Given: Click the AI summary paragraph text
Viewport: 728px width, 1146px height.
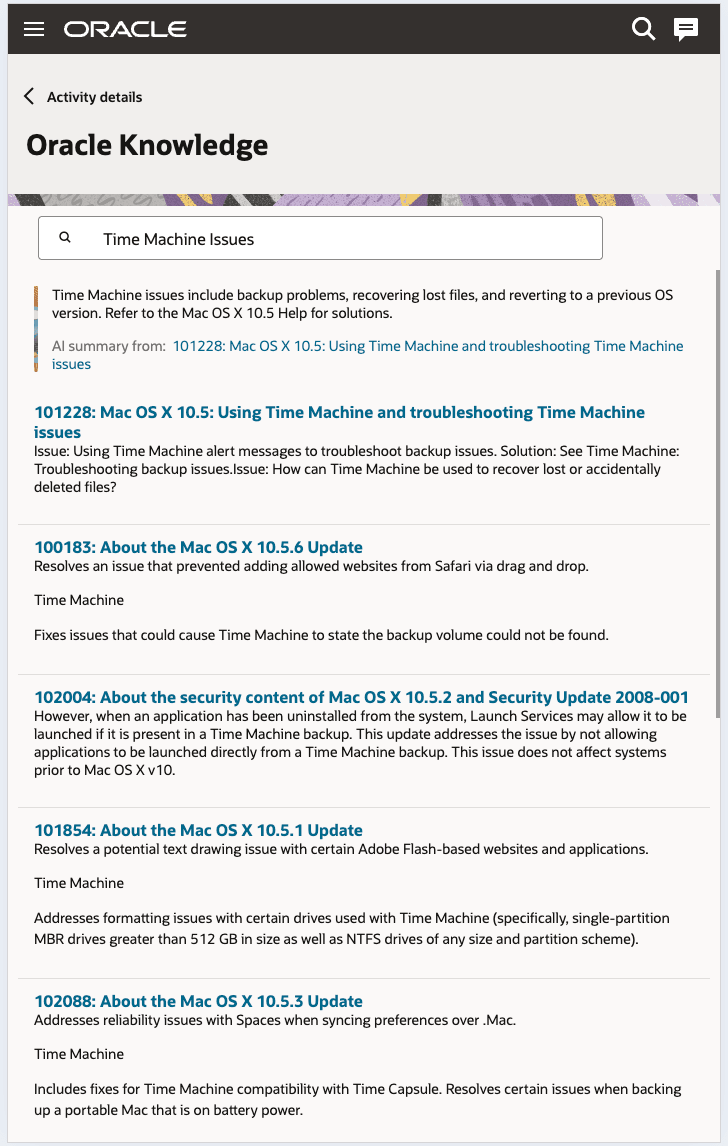Looking at the screenshot, I should point(363,304).
